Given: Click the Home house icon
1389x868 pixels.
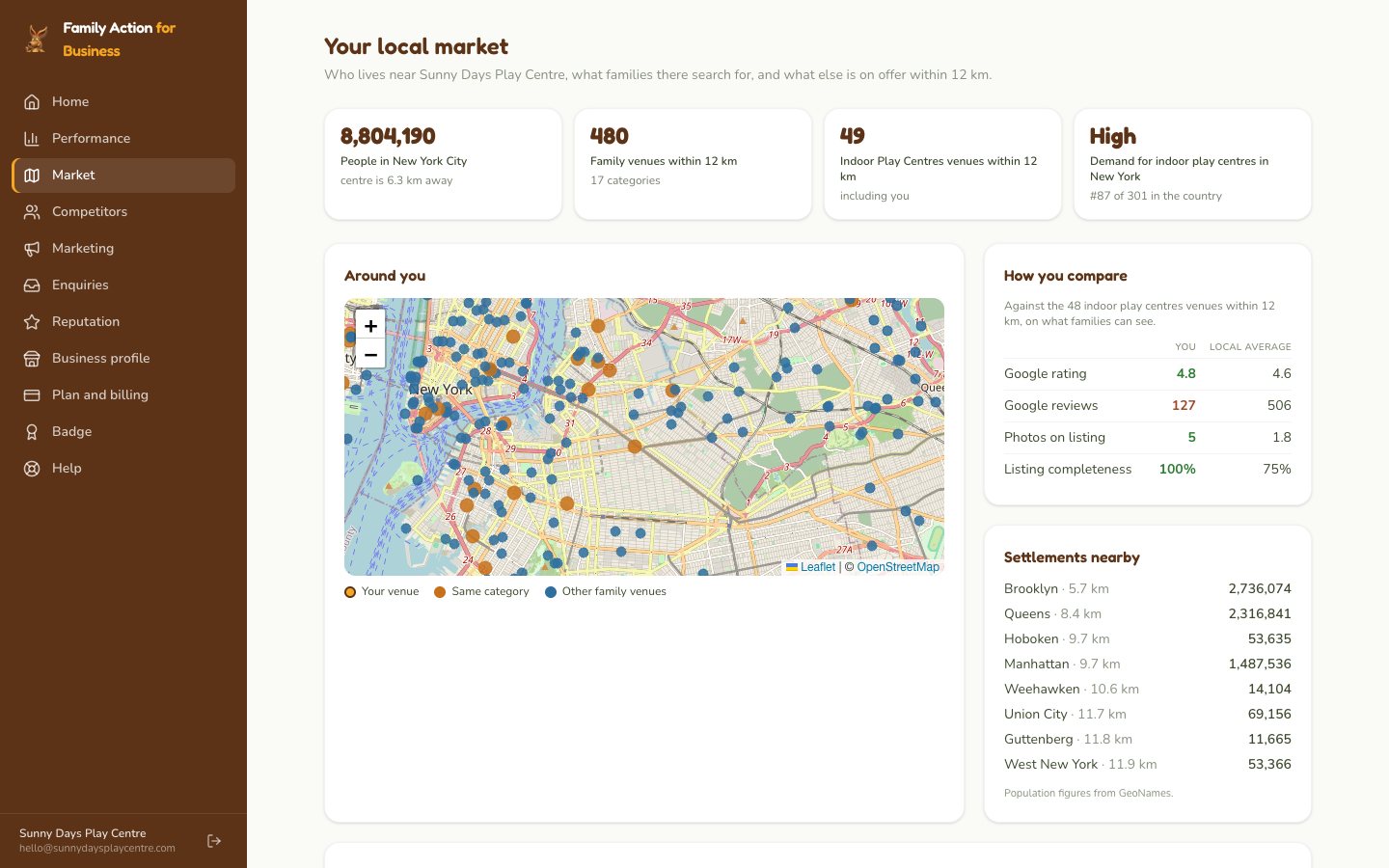Looking at the screenshot, I should (32, 101).
